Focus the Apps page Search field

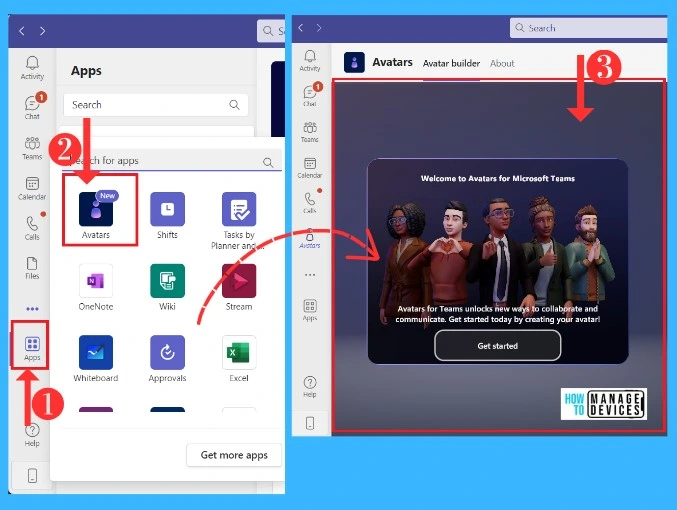156,105
